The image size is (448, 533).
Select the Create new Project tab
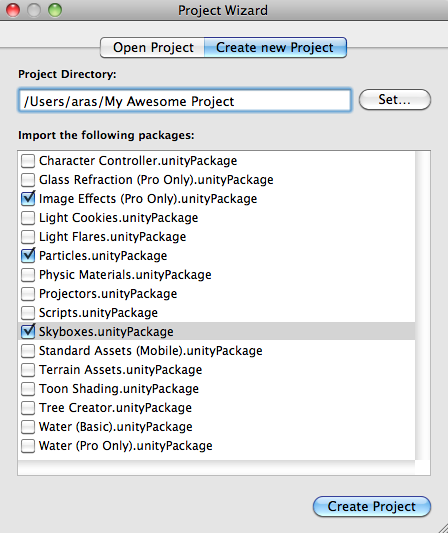275,48
